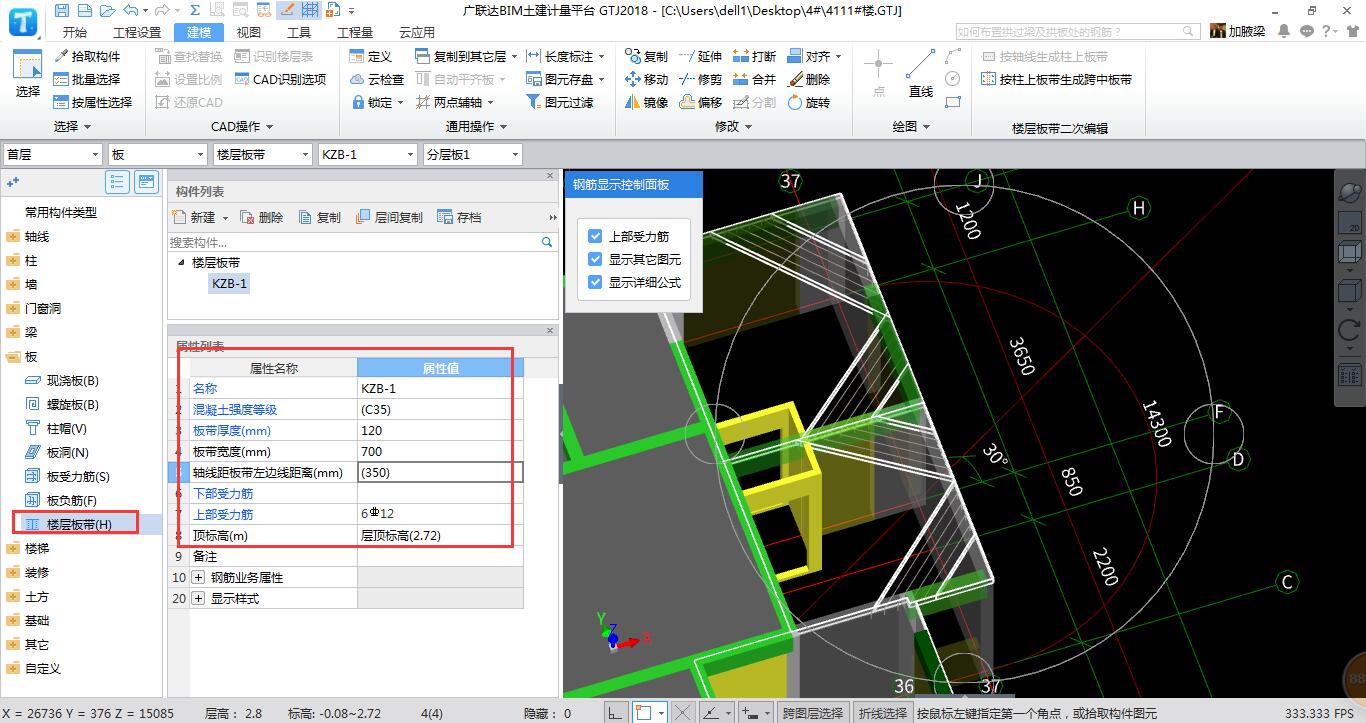Click 图元过滤 element filter tool

pos(560,102)
